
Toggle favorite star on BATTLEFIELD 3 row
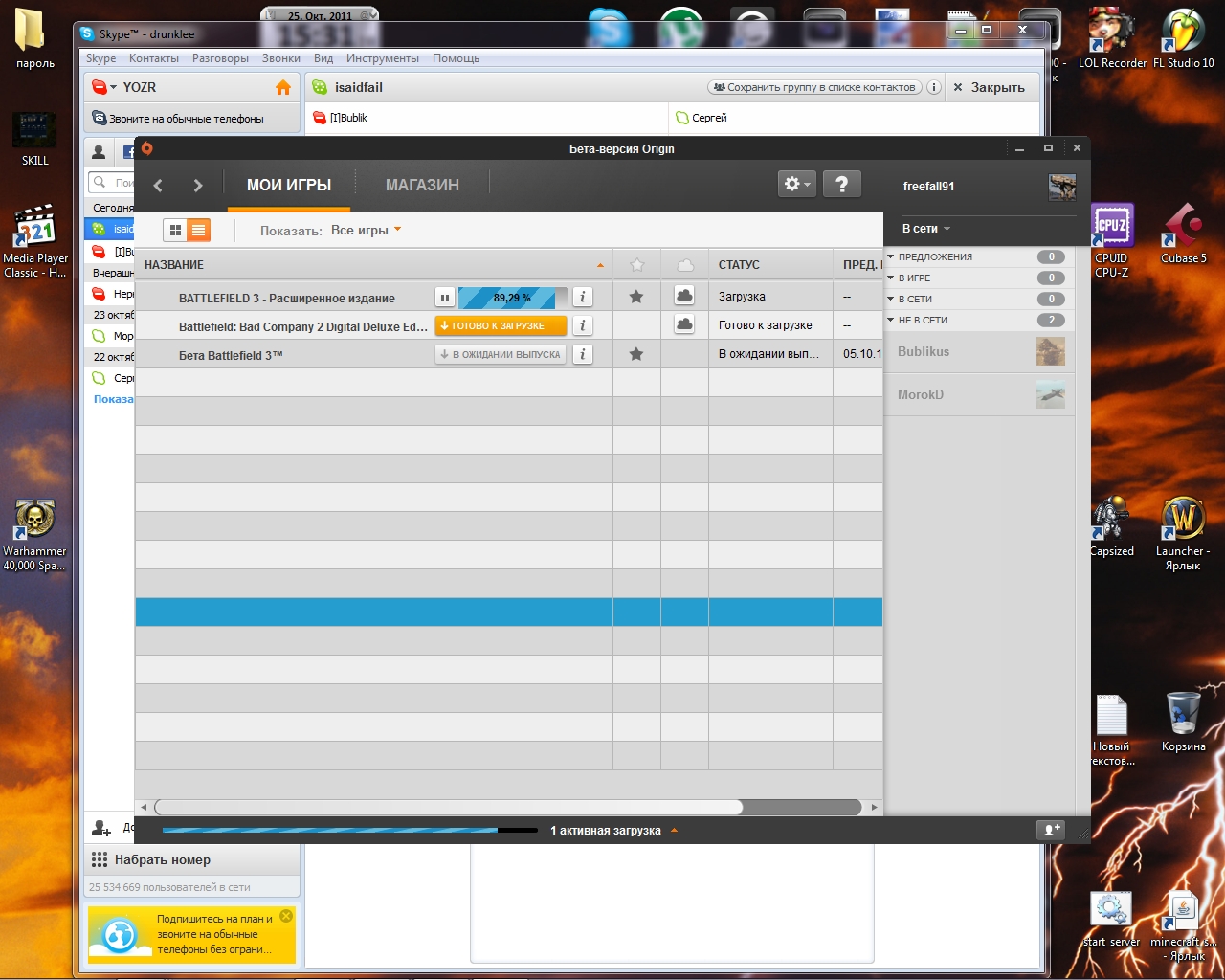pyautogui.click(x=636, y=297)
